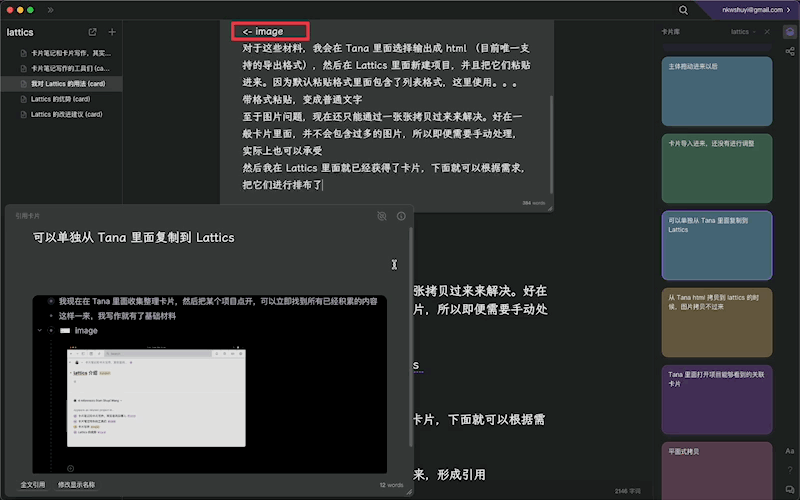The width and height of the screenshot is (800, 500).
Task: Click the export/open-external icon beside lattics
Action: [92, 32]
